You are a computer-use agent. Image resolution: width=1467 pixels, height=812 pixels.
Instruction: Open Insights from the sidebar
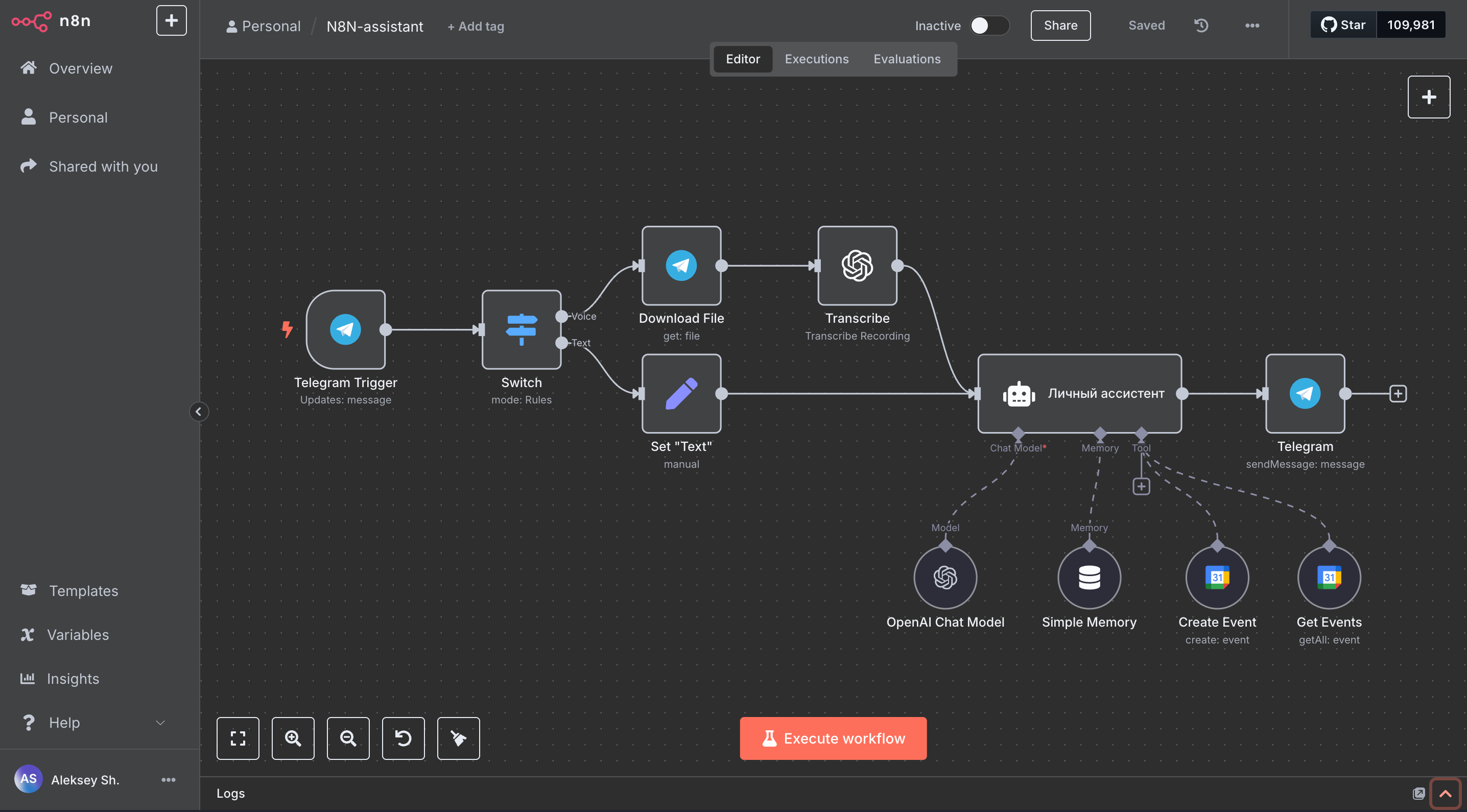73,678
